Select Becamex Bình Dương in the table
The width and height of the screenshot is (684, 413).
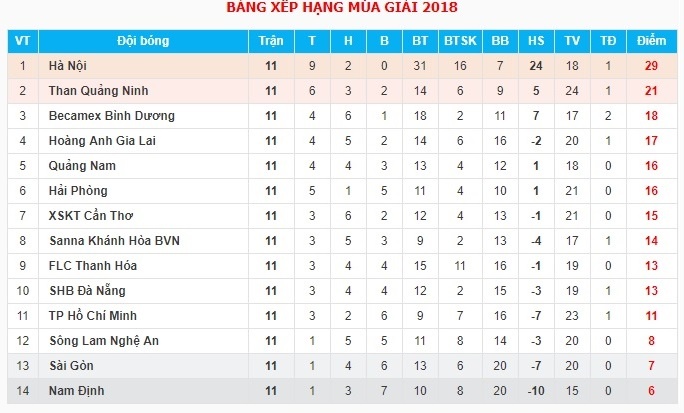(112, 116)
